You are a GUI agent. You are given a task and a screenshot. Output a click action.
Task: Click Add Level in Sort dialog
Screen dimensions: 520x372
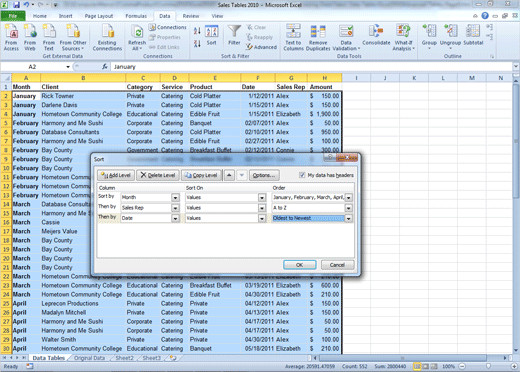[116, 175]
